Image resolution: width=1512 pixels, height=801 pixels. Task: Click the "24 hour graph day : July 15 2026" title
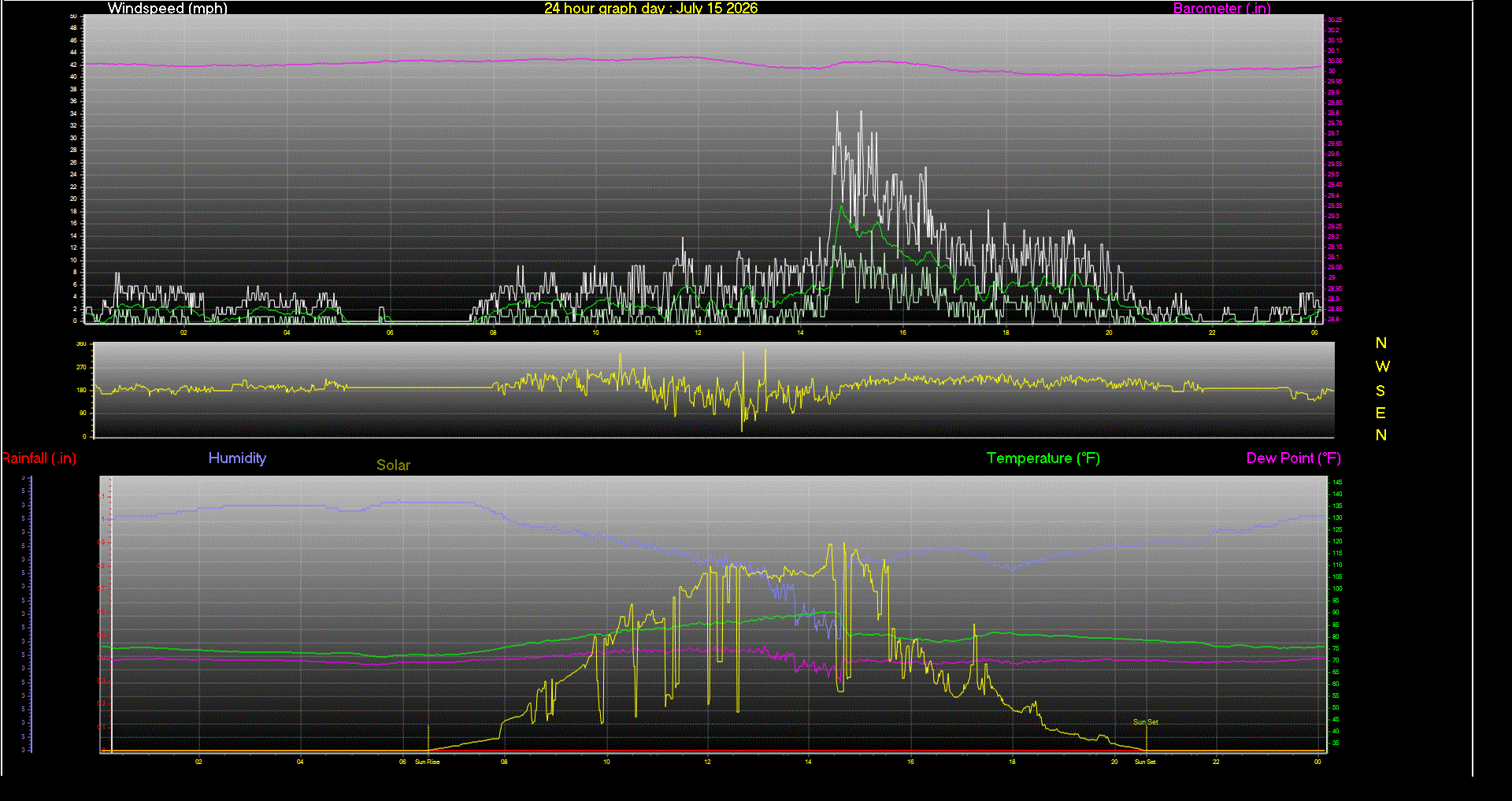pyautogui.click(x=650, y=8)
